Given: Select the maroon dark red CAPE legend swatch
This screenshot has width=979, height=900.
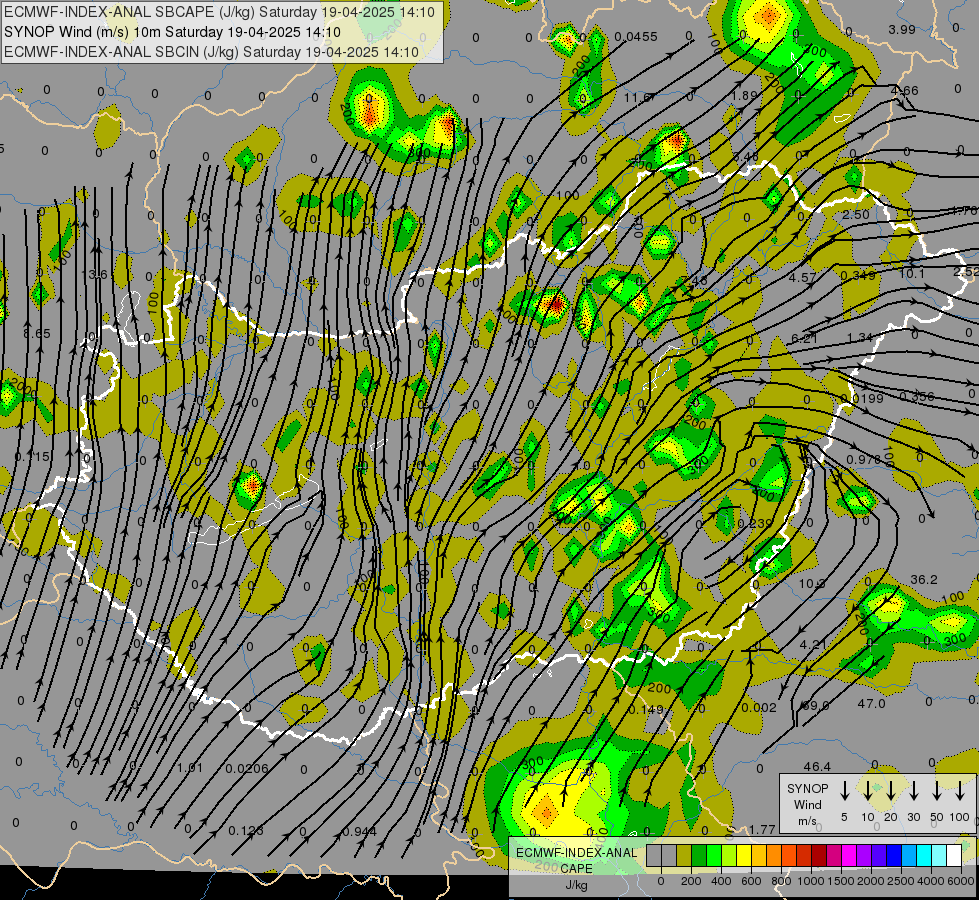Looking at the screenshot, I should pyautogui.click(x=819, y=855).
